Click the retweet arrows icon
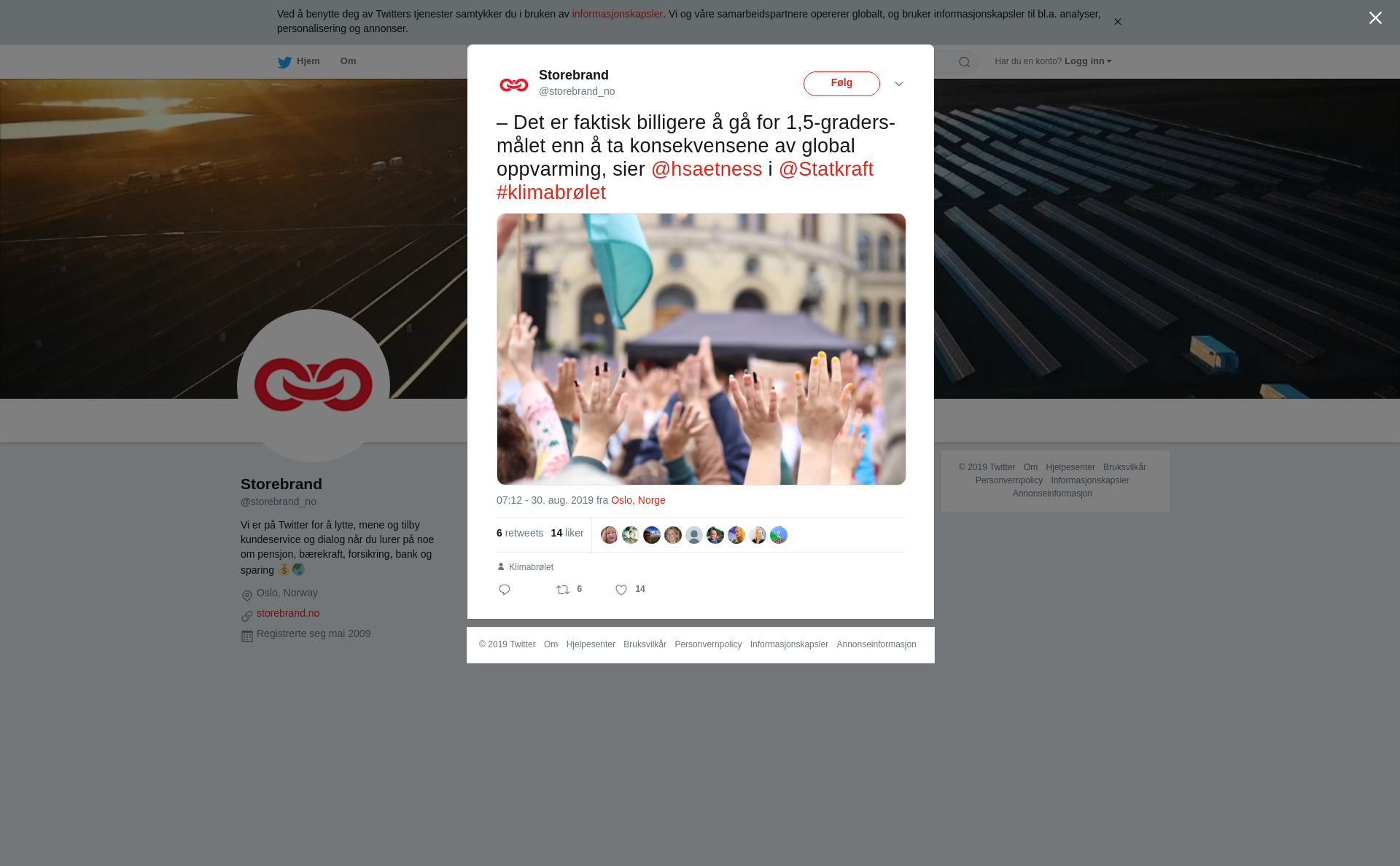1400x866 pixels. pyautogui.click(x=563, y=590)
